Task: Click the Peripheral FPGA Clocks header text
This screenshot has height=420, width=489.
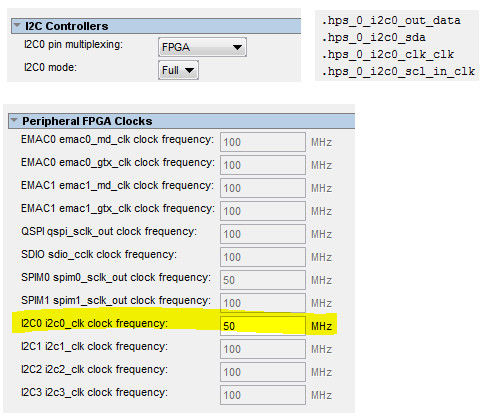Action: coord(87,121)
